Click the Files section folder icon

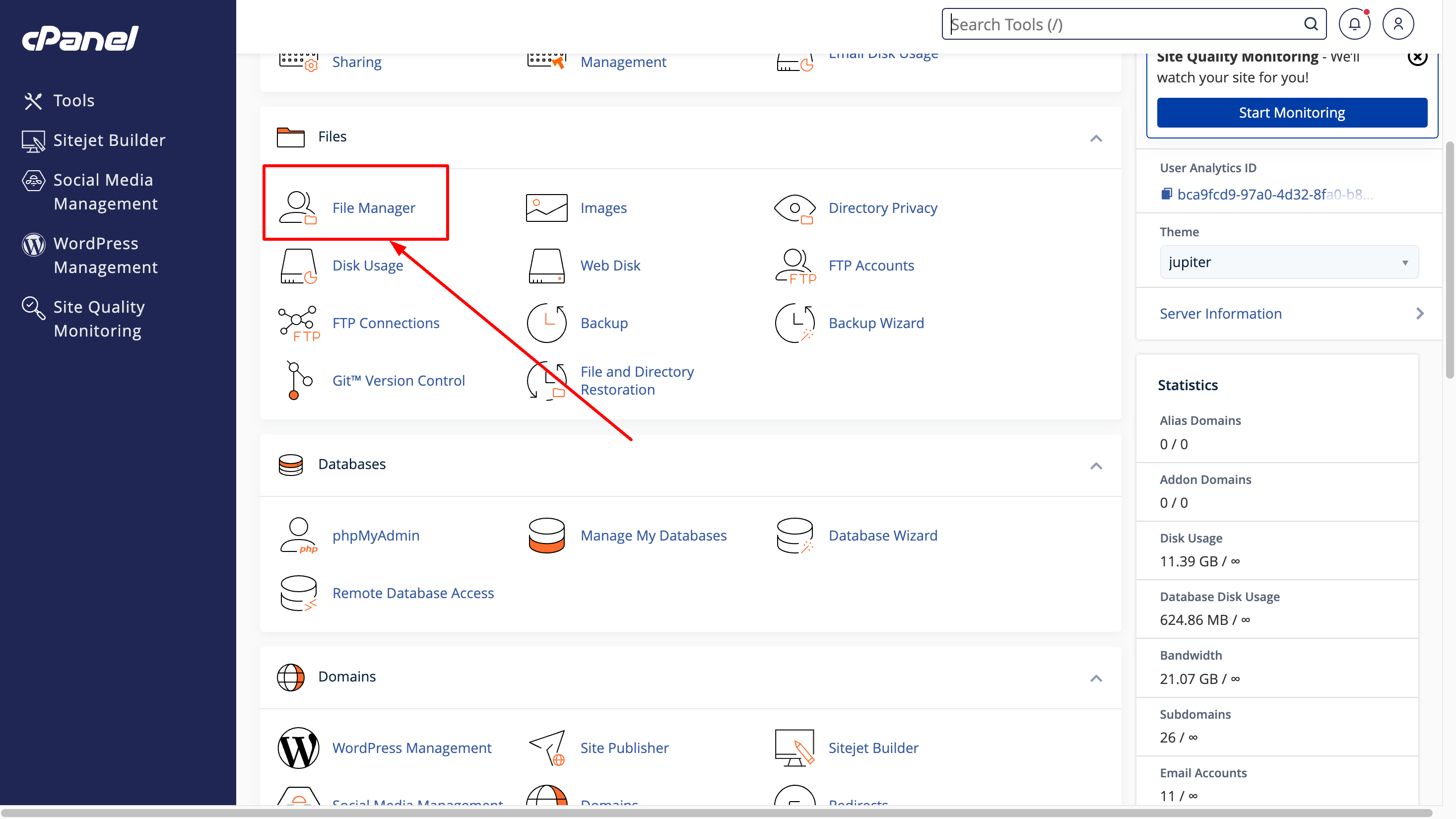point(290,137)
